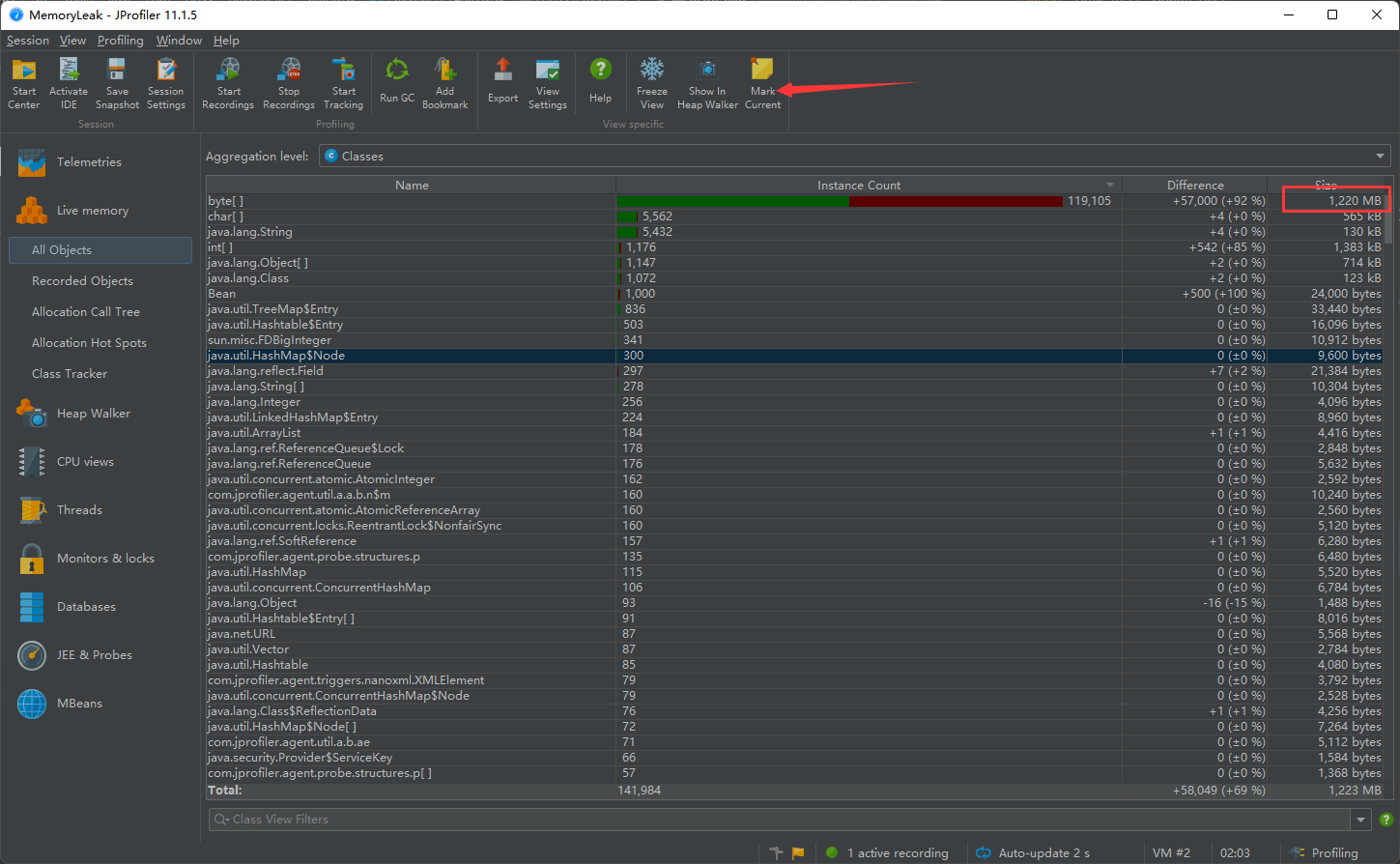
Task: Click Activate IDE toolbar icon
Action: pyautogui.click(x=69, y=83)
